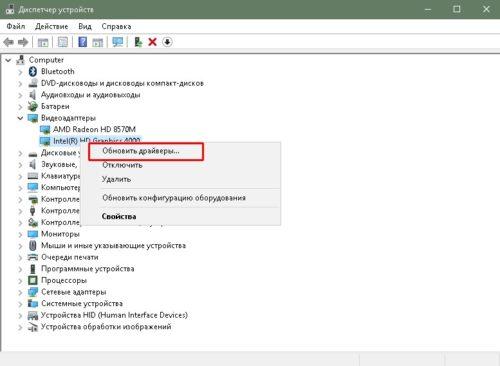Open the Properties sheet toolbar icon
The width and height of the screenshot is (500, 366).
click(x=63, y=42)
